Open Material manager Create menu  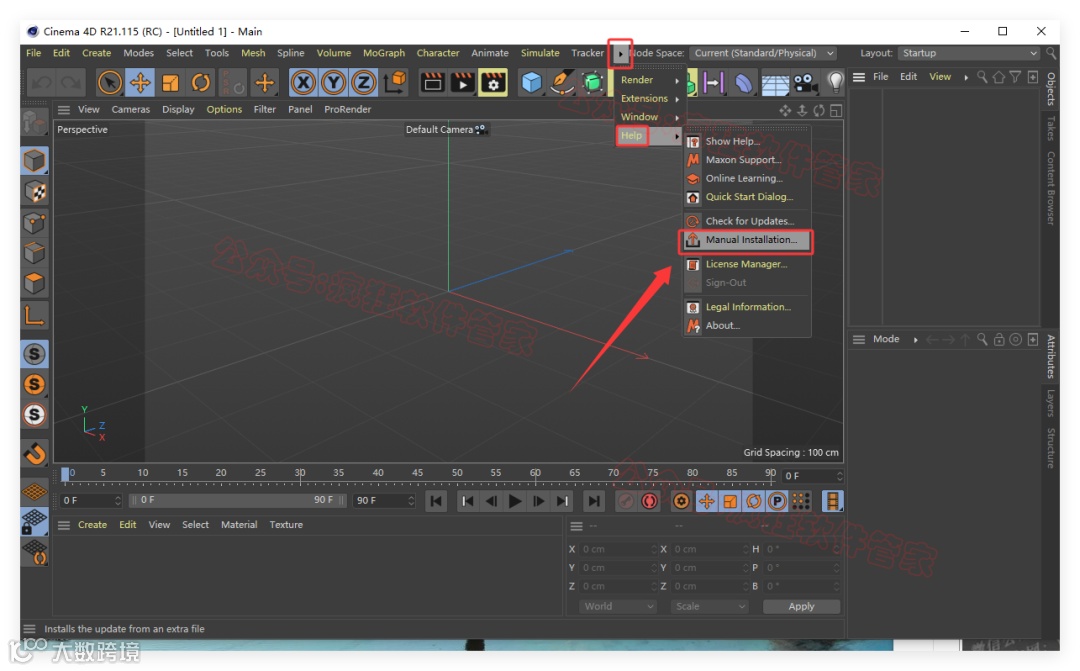point(92,525)
